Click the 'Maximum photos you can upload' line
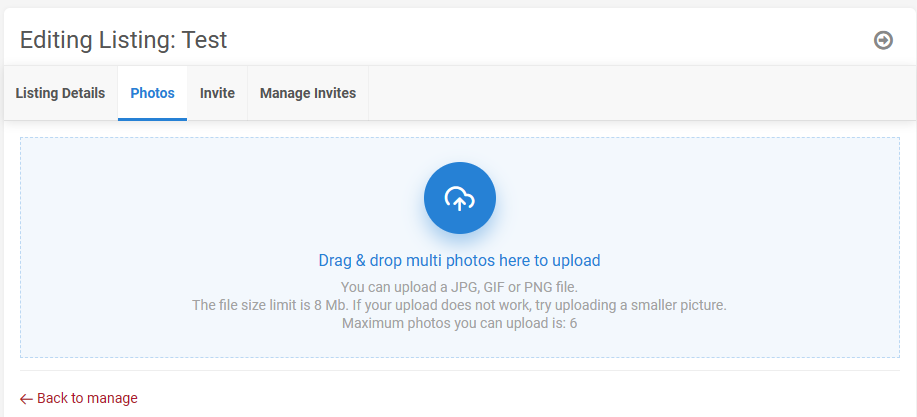Screen dimensions: 917x417 [459, 323]
